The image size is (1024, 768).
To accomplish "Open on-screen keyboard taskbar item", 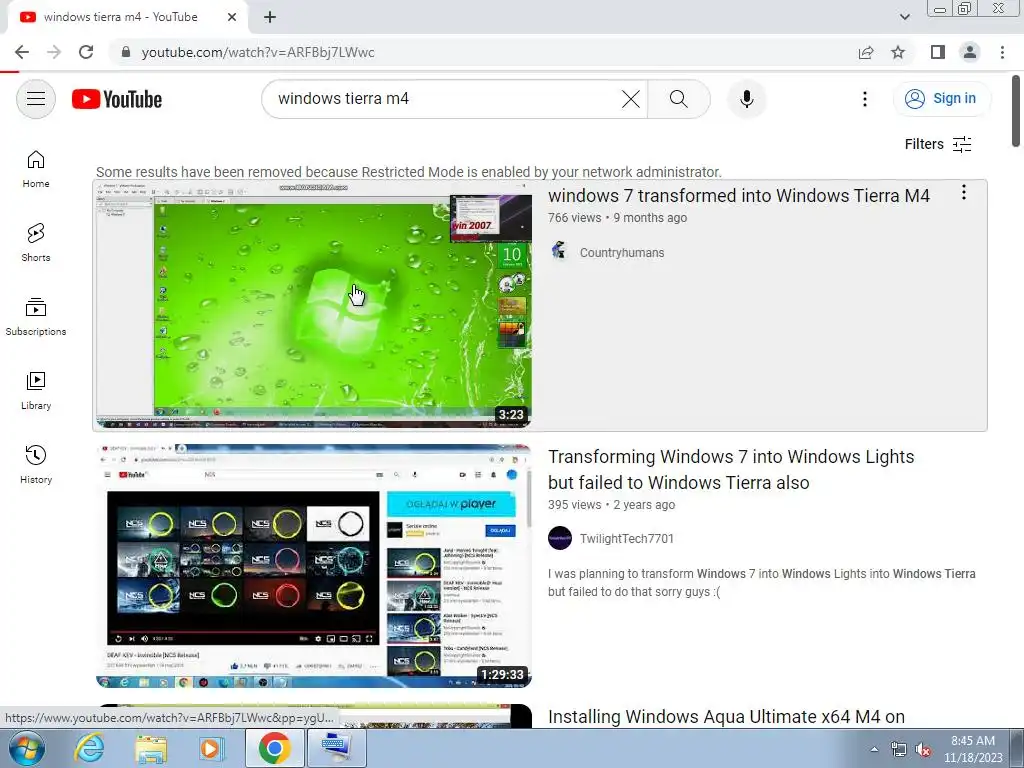I will click(336, 748).
